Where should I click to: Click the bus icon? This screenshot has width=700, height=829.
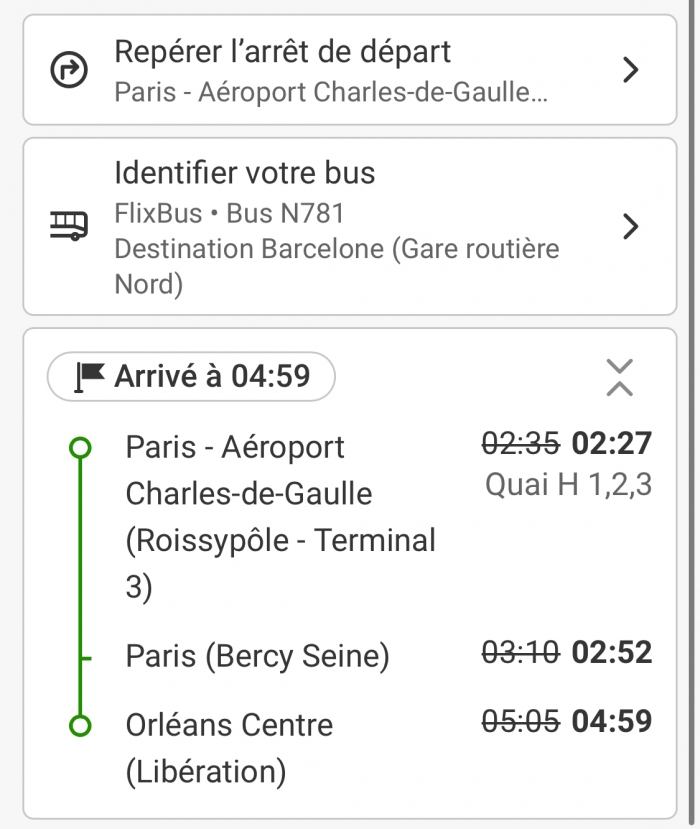[69, 226]
